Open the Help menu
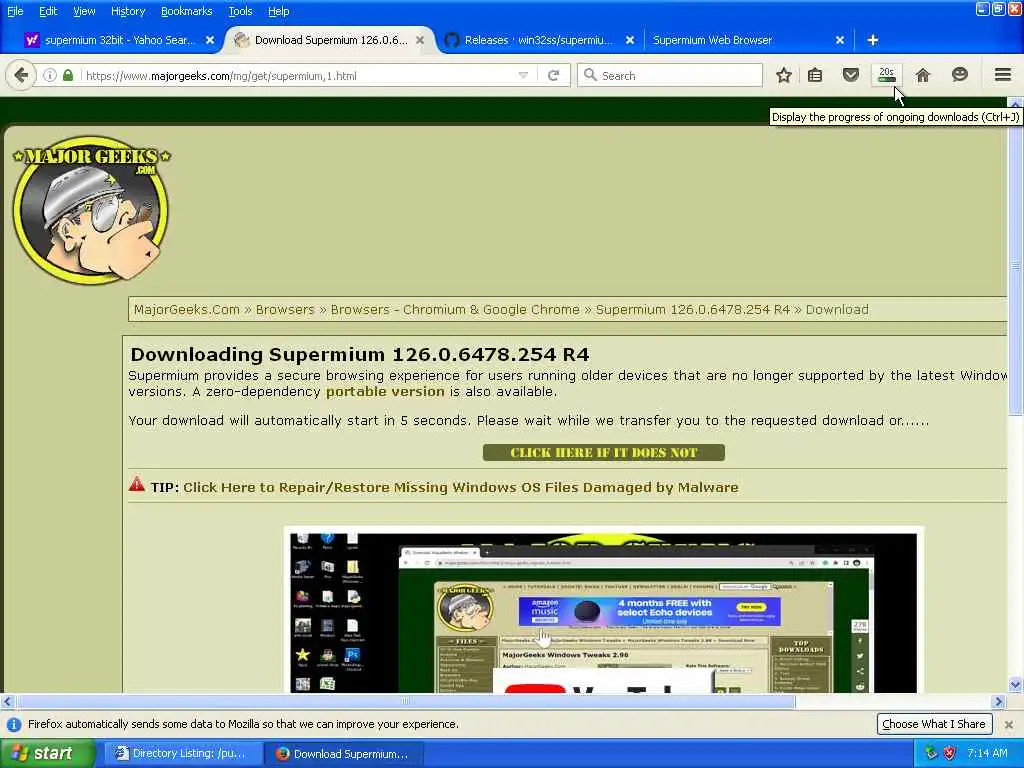 pos(278,11)
